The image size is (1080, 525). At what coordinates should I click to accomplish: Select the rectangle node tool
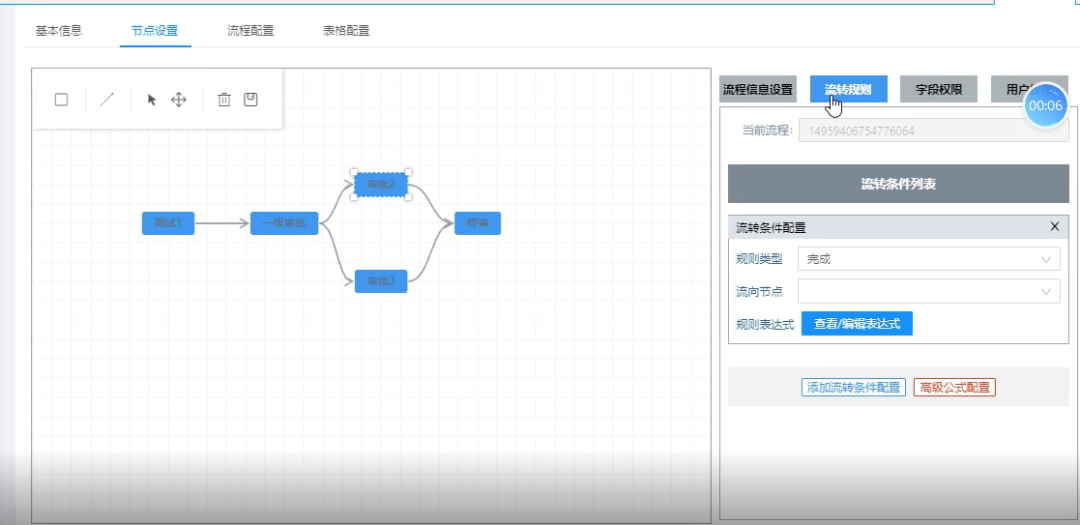[61, 99]
